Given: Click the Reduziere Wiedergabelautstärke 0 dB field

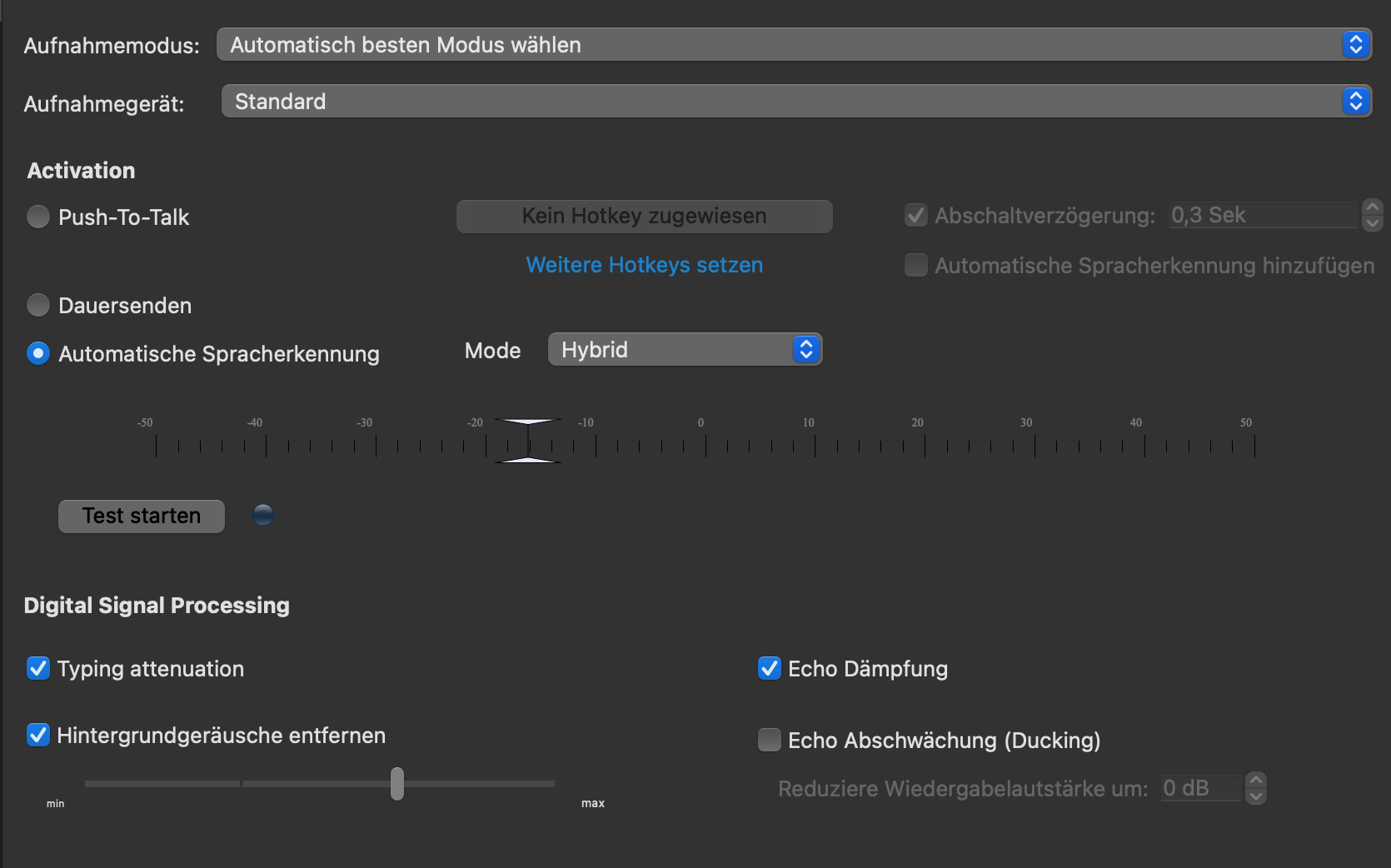Looking at the screenshot, I should click(1200, 788).
